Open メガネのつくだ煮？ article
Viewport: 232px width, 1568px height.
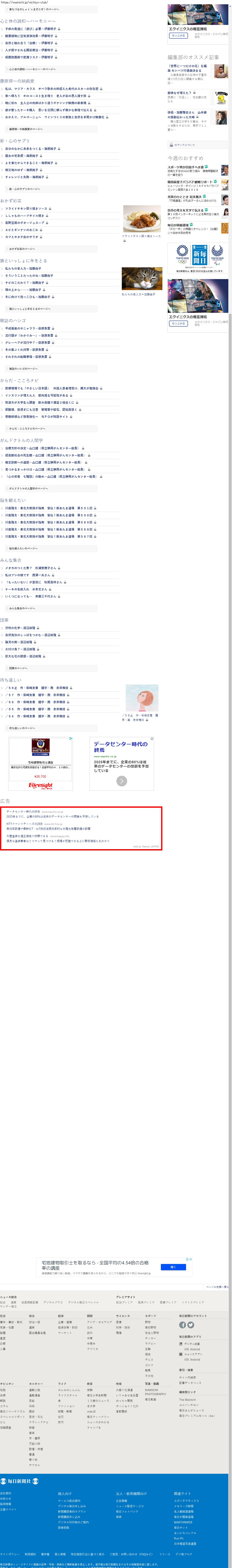tap(31, 568)
